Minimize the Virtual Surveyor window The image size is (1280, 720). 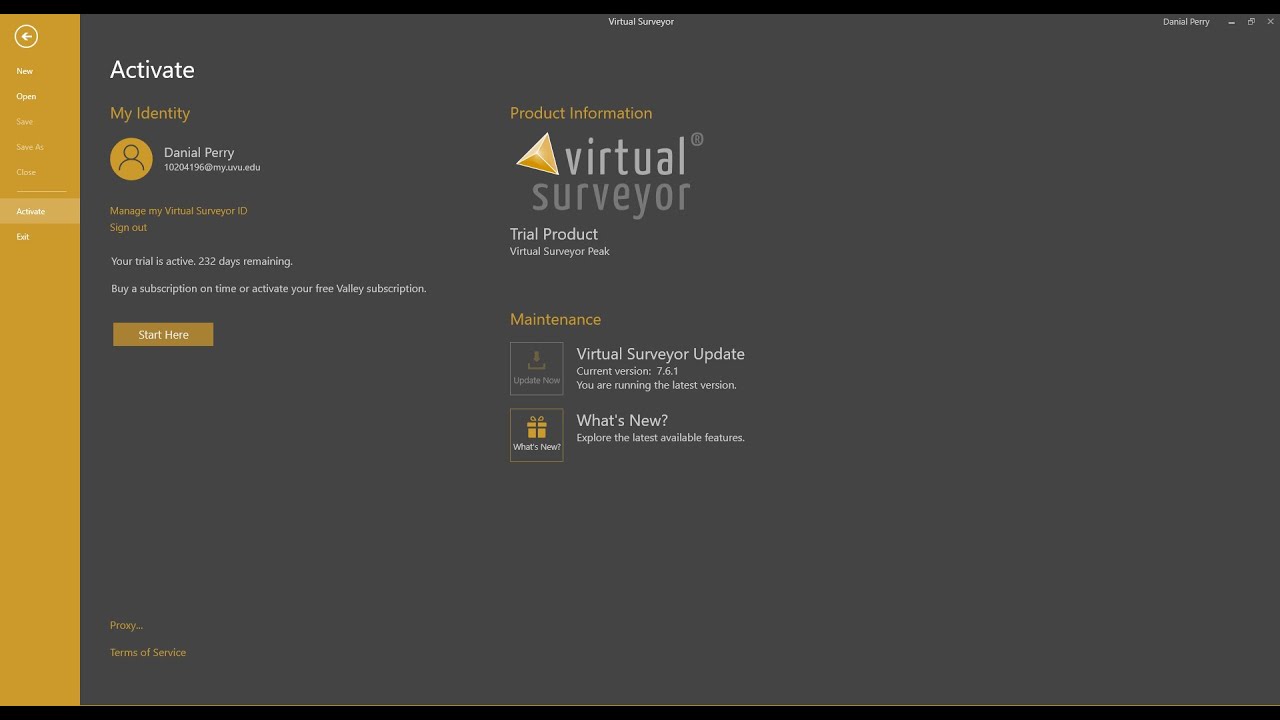coord(1231,22)
